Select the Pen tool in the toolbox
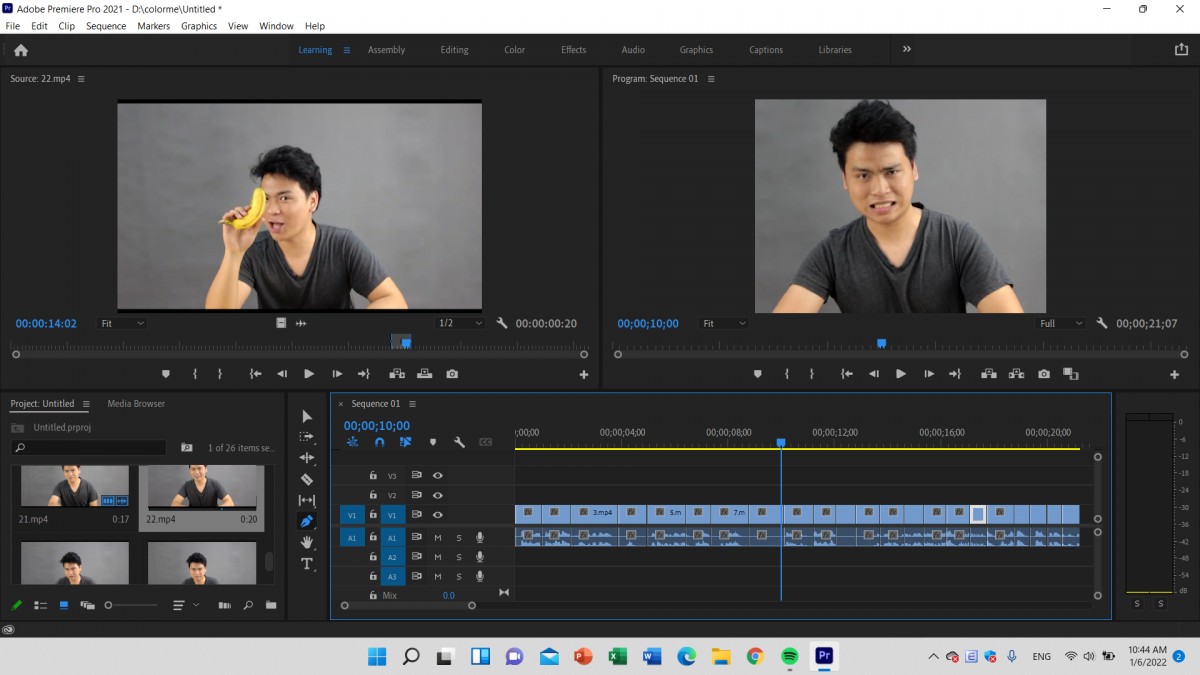The height and width of the screenshot is (675, 1200). pos(307,521)
